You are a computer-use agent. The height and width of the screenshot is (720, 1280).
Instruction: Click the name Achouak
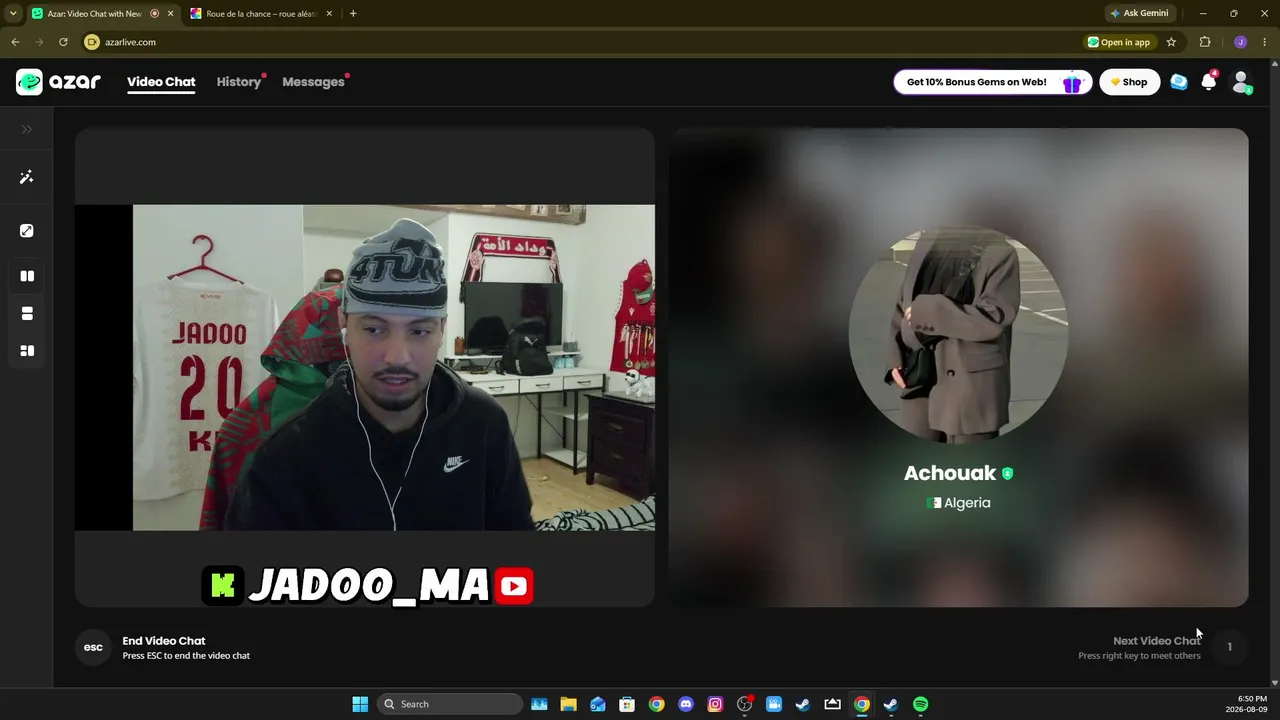click(950, 473)
